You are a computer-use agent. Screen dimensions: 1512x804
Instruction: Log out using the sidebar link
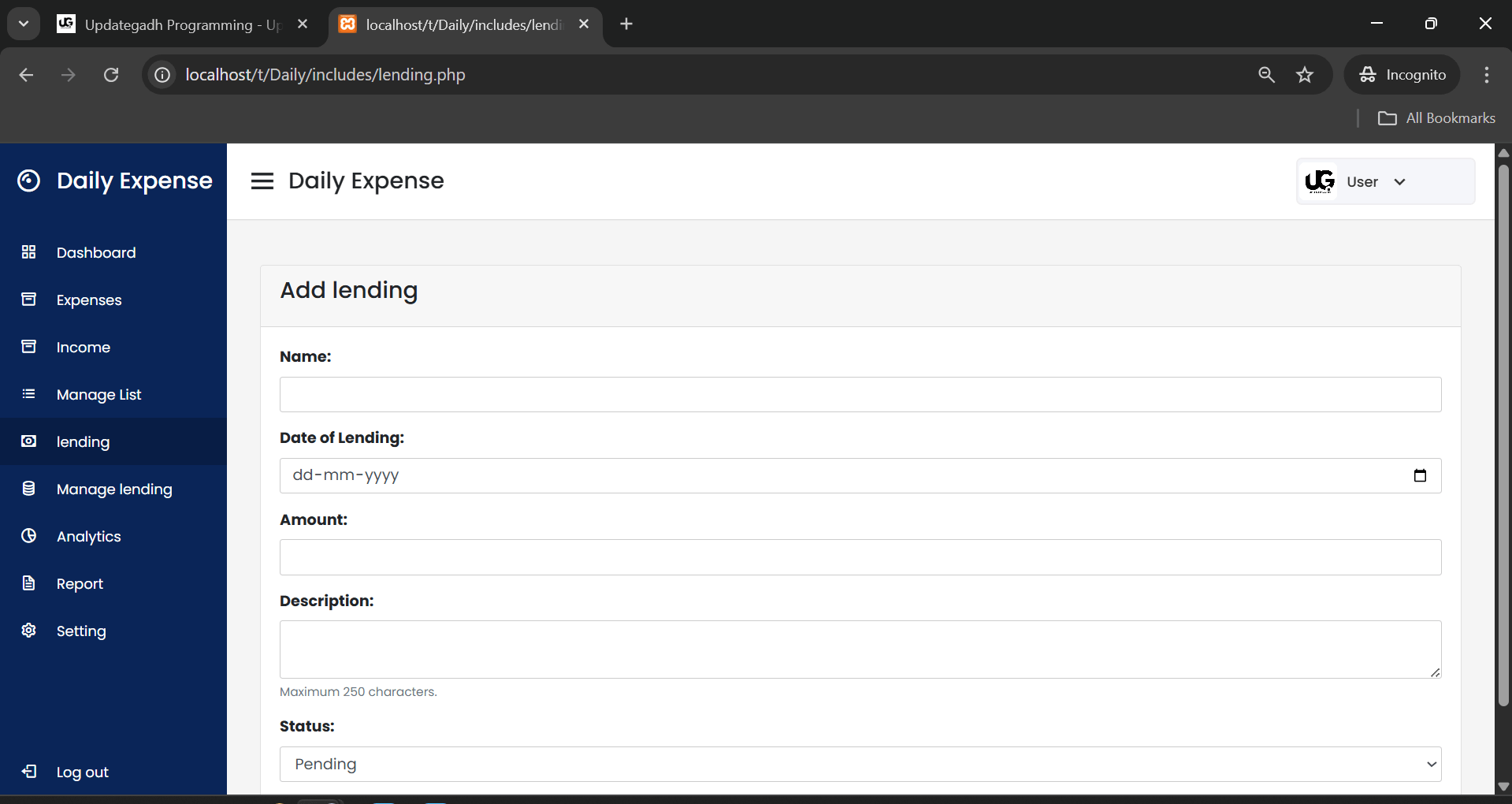[82, 772]
